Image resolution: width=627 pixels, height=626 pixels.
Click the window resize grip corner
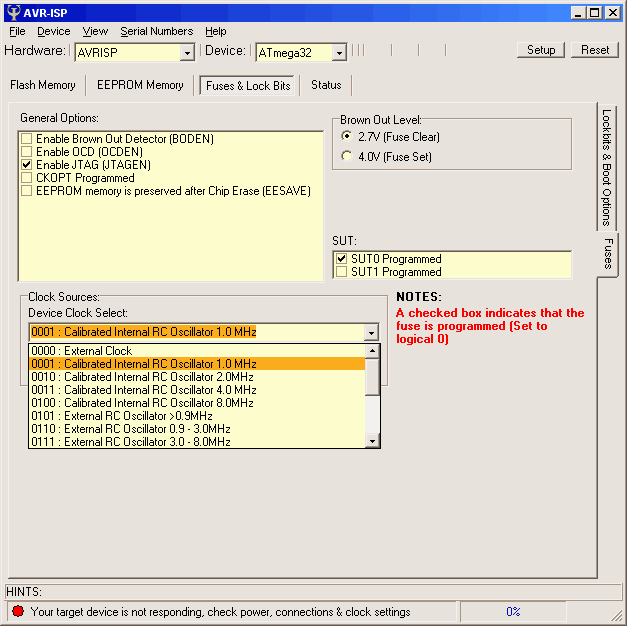pyautogui.click(x=617, y=616)
